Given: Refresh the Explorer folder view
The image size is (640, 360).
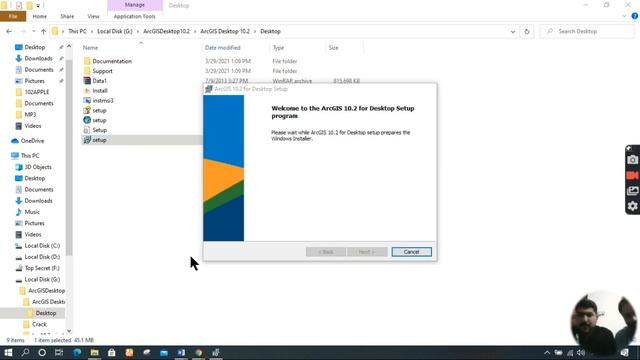Looking at the screenshot, I should pyautogui.click(x=527, y=31).
